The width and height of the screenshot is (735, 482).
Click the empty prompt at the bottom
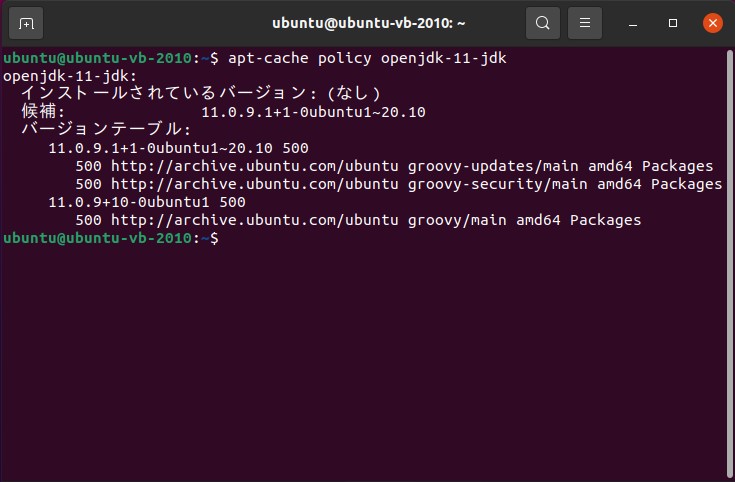click(x=111, y=238)
